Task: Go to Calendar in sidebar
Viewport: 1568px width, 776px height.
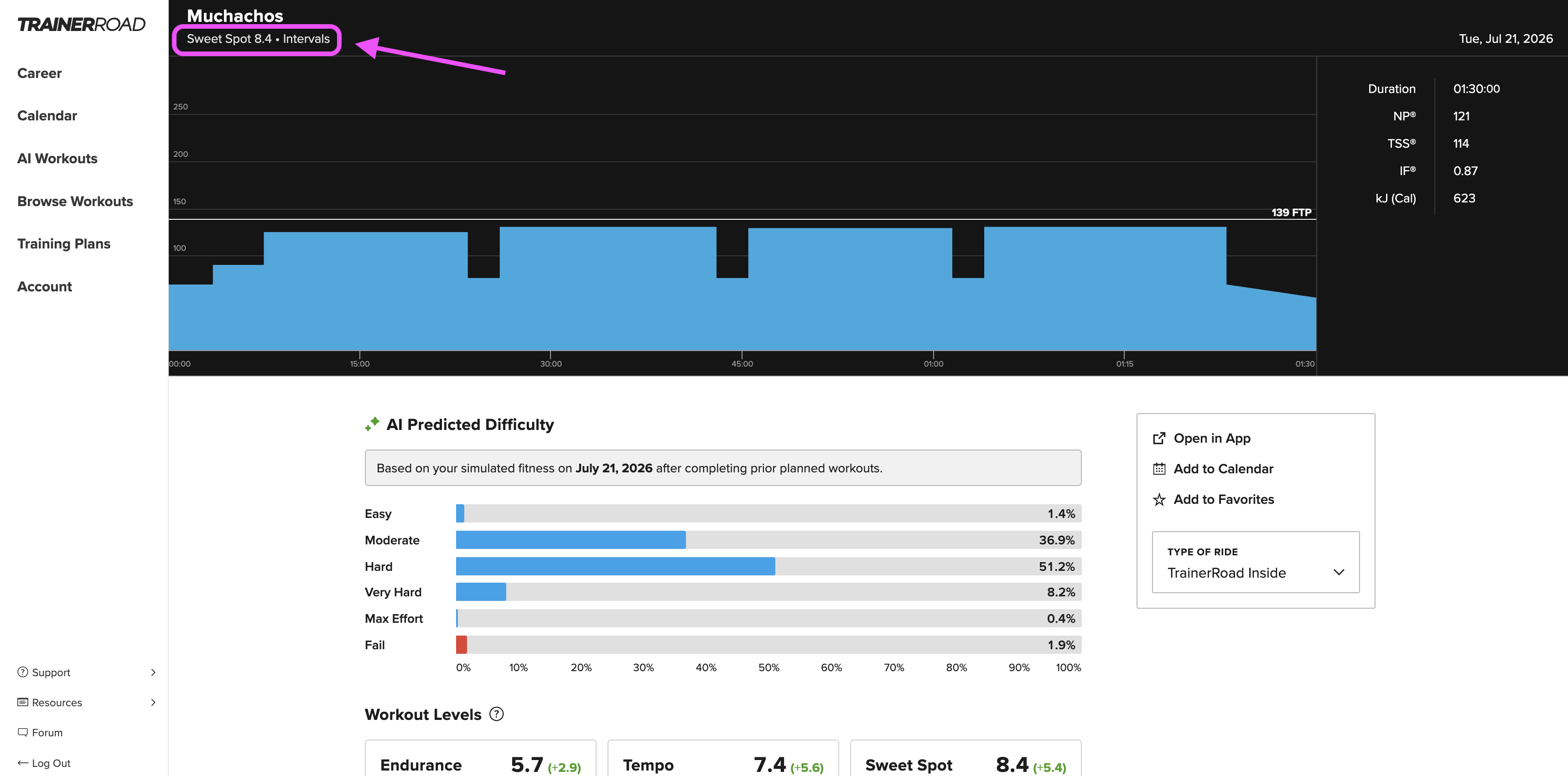Action: [47, 116]
